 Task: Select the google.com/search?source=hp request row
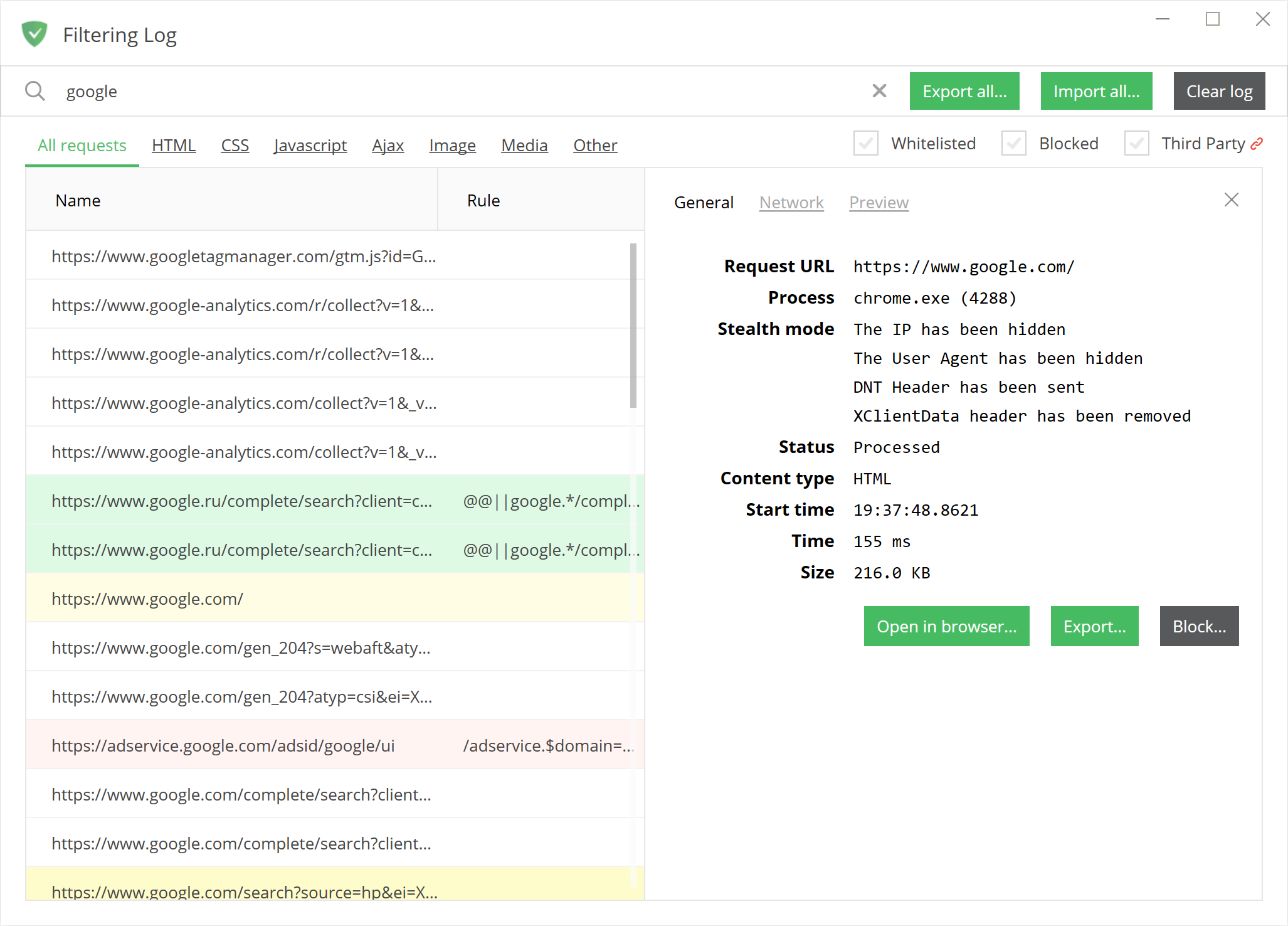pyautogui.click(x=335, y=885)
